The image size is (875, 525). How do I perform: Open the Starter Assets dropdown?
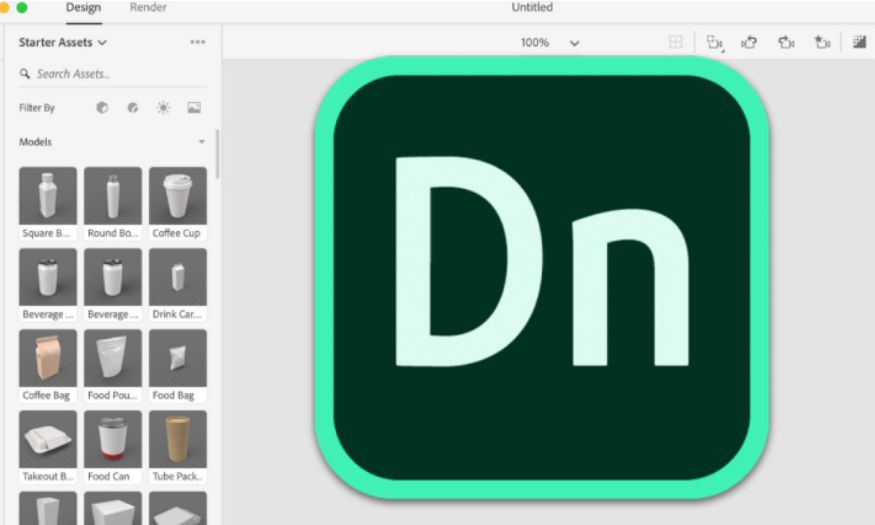(x=62, y=42)
